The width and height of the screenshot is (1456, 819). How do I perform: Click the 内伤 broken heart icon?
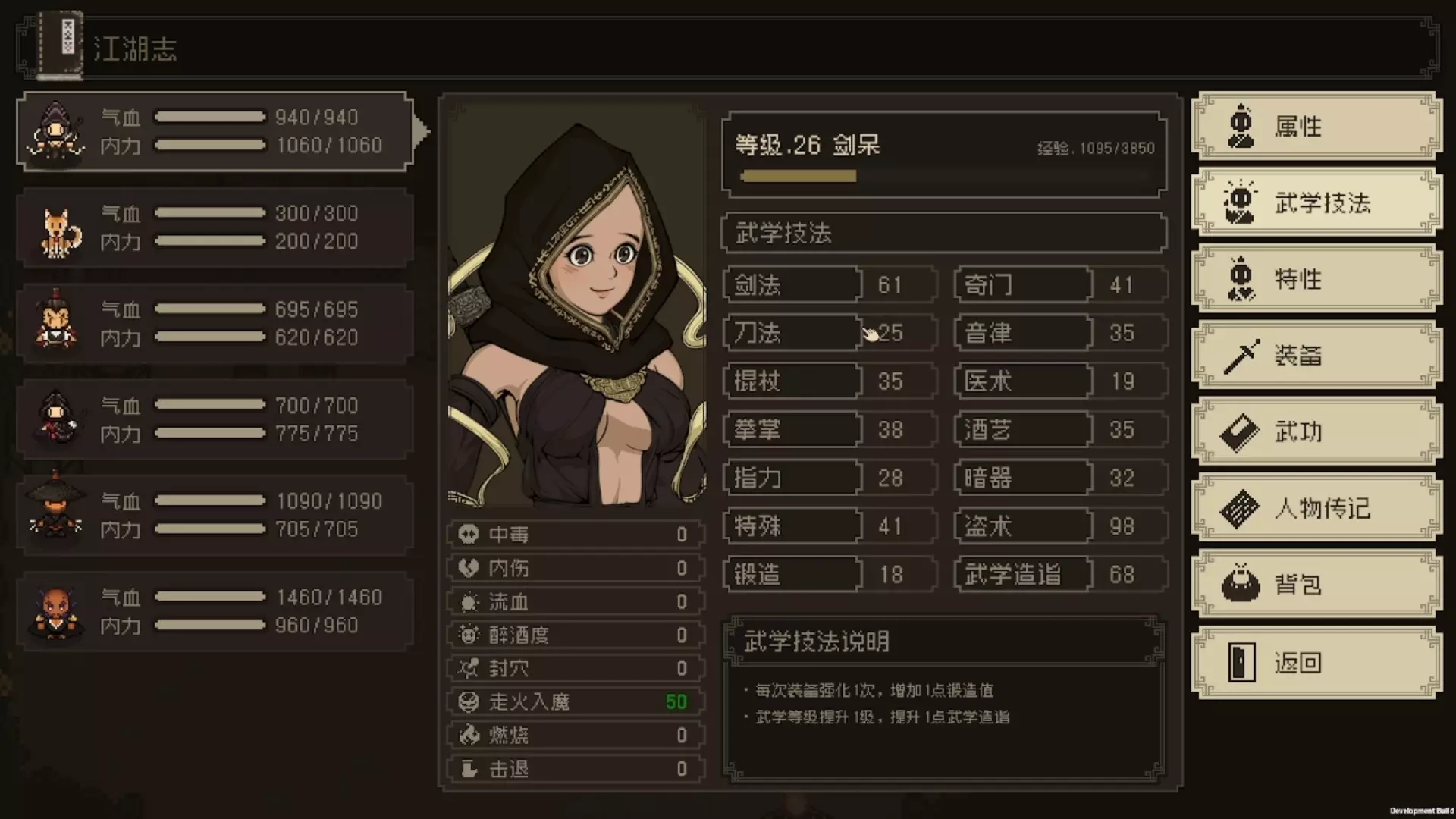(x=469, y=568)
